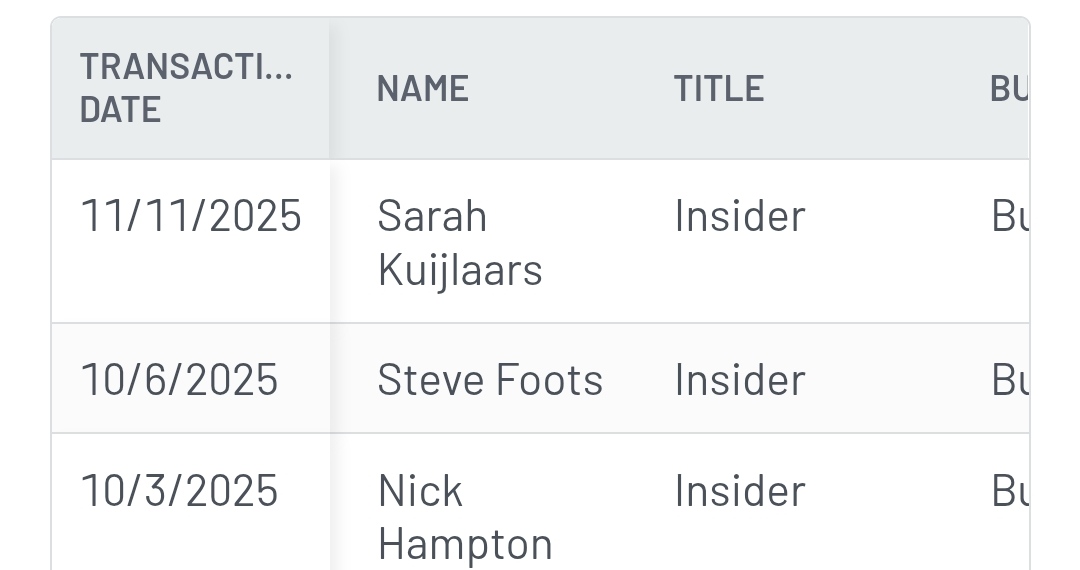
Task: Click the first name Steve
Action: [x=420, y=380]
